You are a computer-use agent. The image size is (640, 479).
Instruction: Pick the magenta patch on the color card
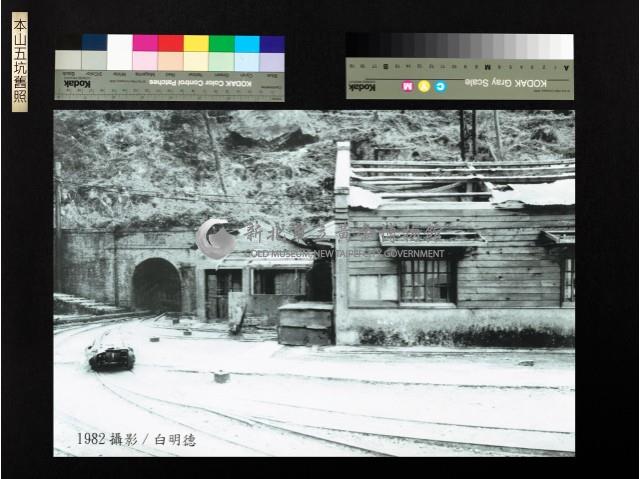click(x=145, y=44)
